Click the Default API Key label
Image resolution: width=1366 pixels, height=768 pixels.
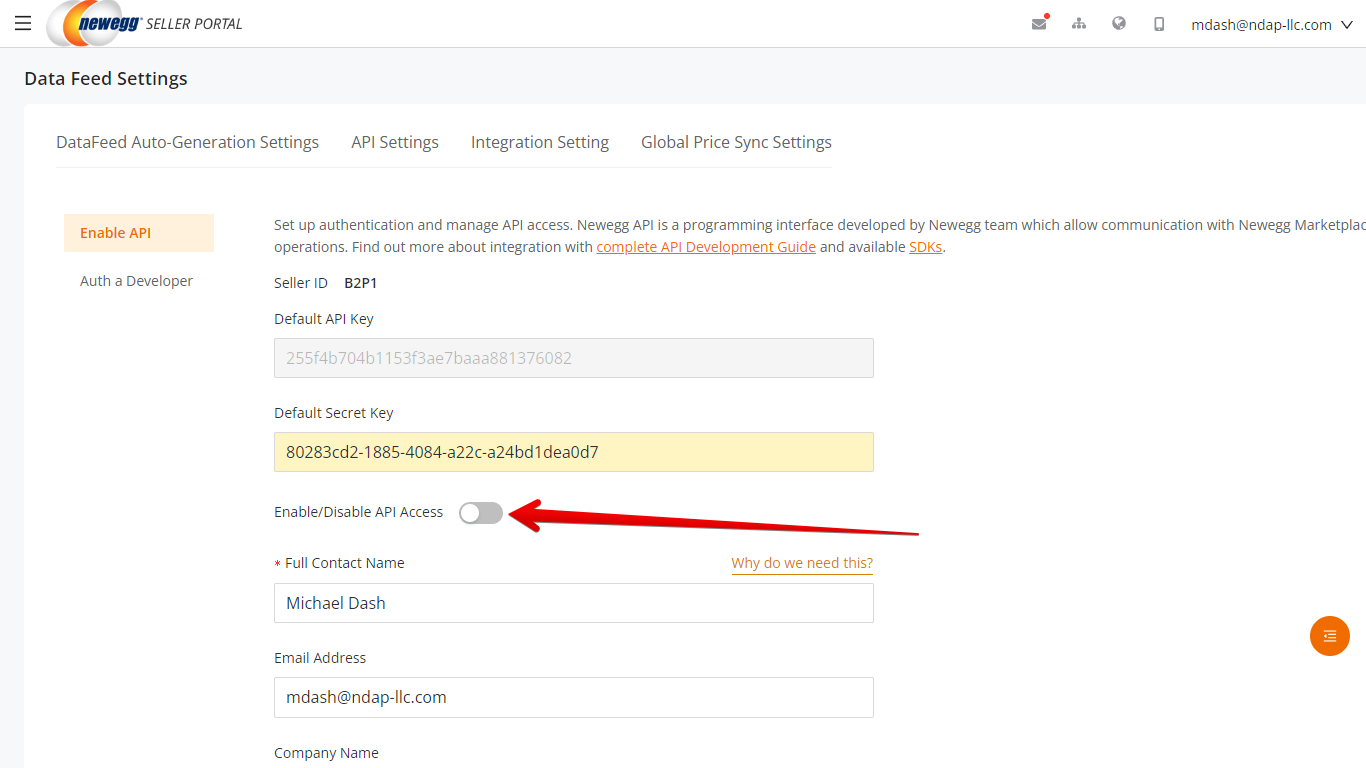point(324,319)
